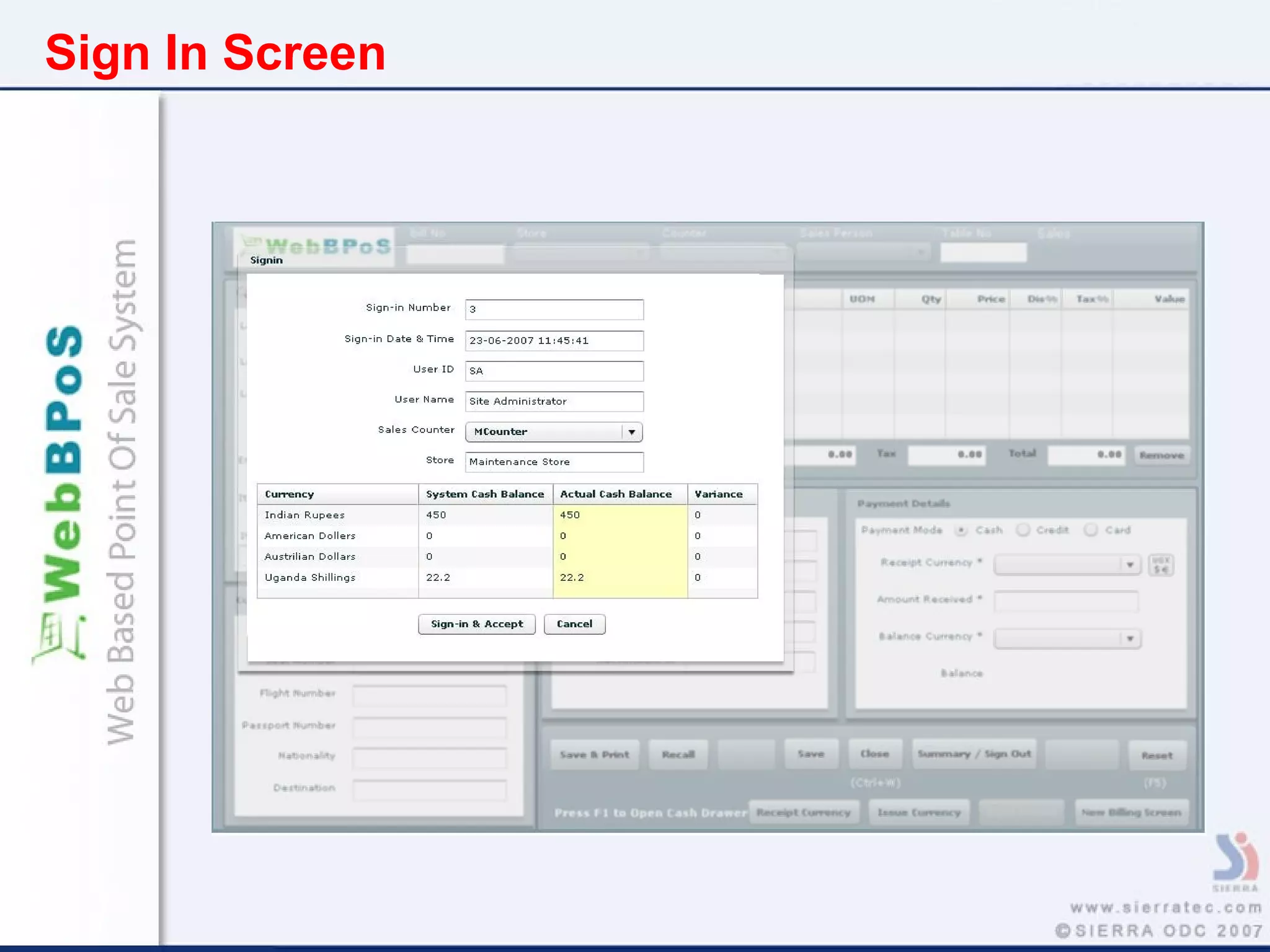Select the Uganda Shillings row label
This screenshot has height=952, width=1270.
pyautogui.click(x=310, y=578)
